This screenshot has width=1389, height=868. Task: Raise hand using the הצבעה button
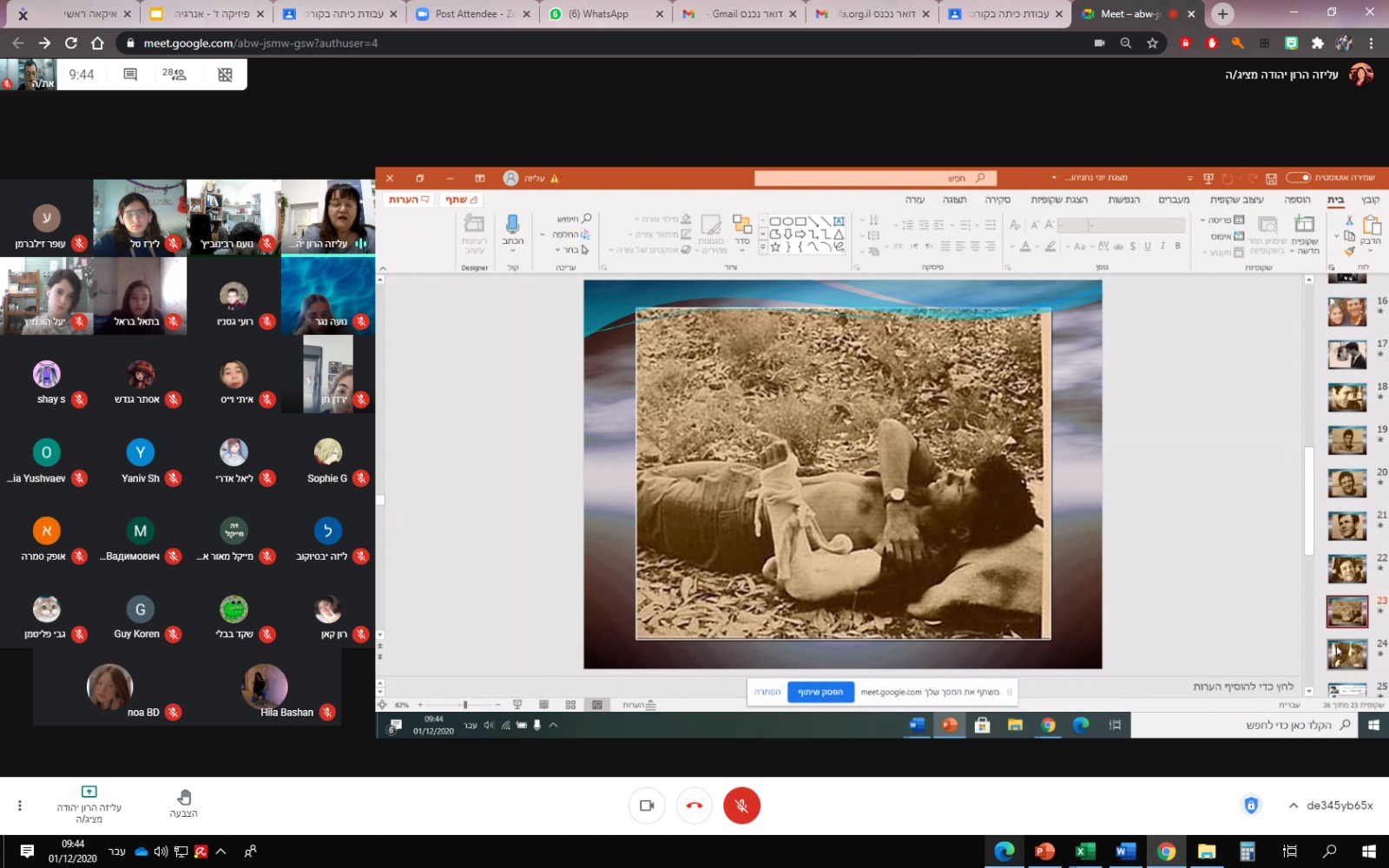click(x=183, y=804)
